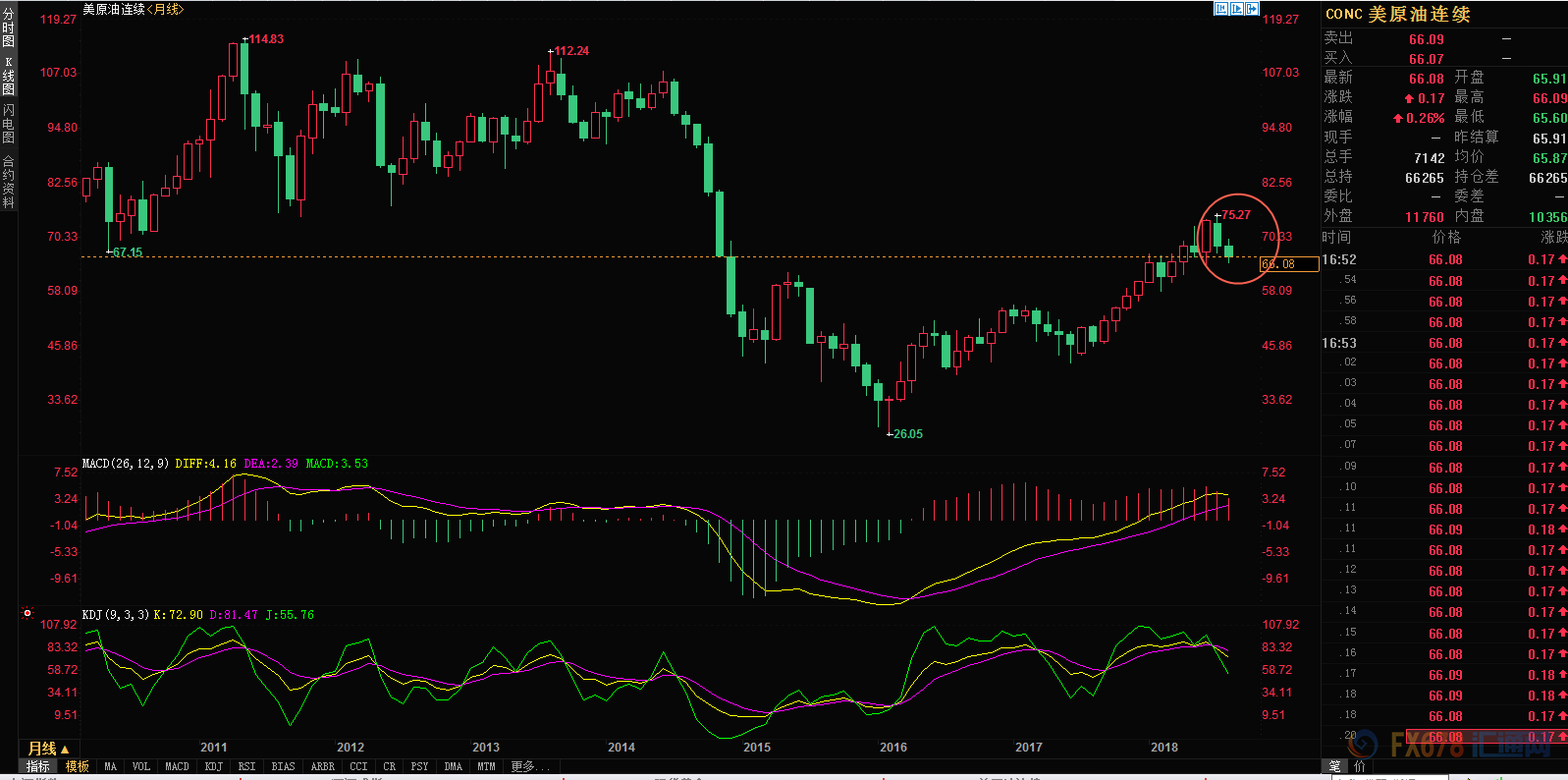Choose the PSY indicator
1568x780 pixels.
click(x=419, y=766)
